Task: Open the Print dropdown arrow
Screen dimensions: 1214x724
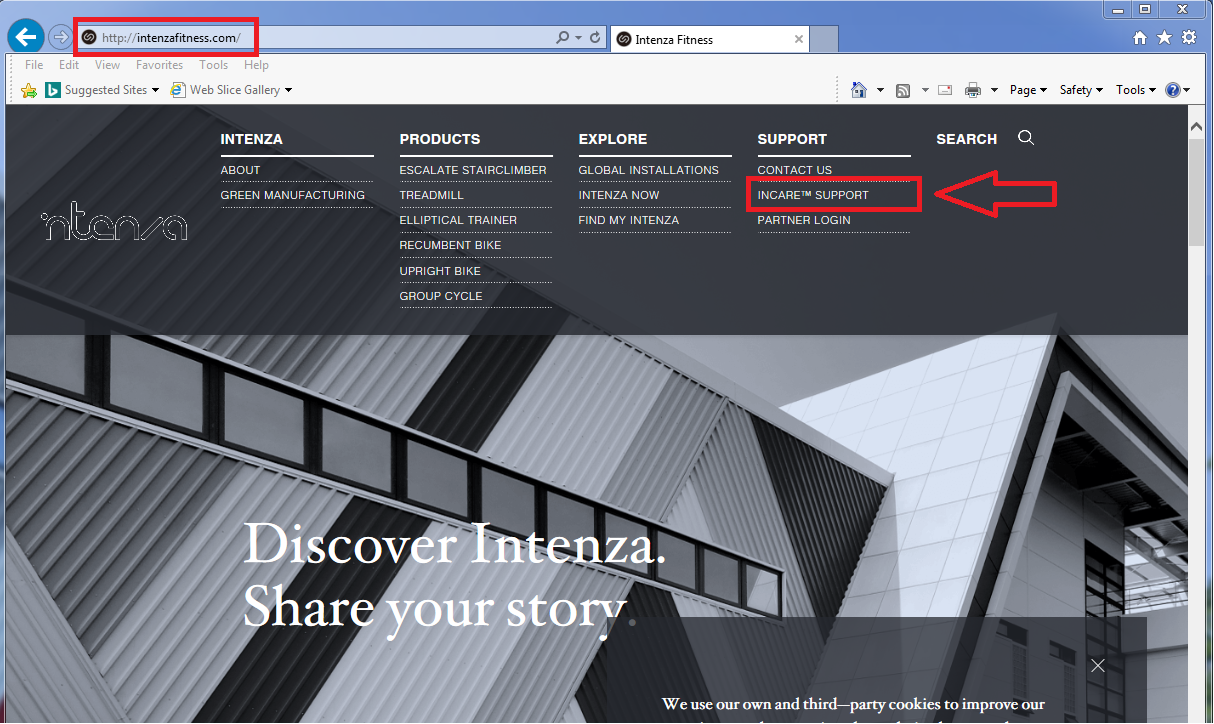Action: click(994, 90)
